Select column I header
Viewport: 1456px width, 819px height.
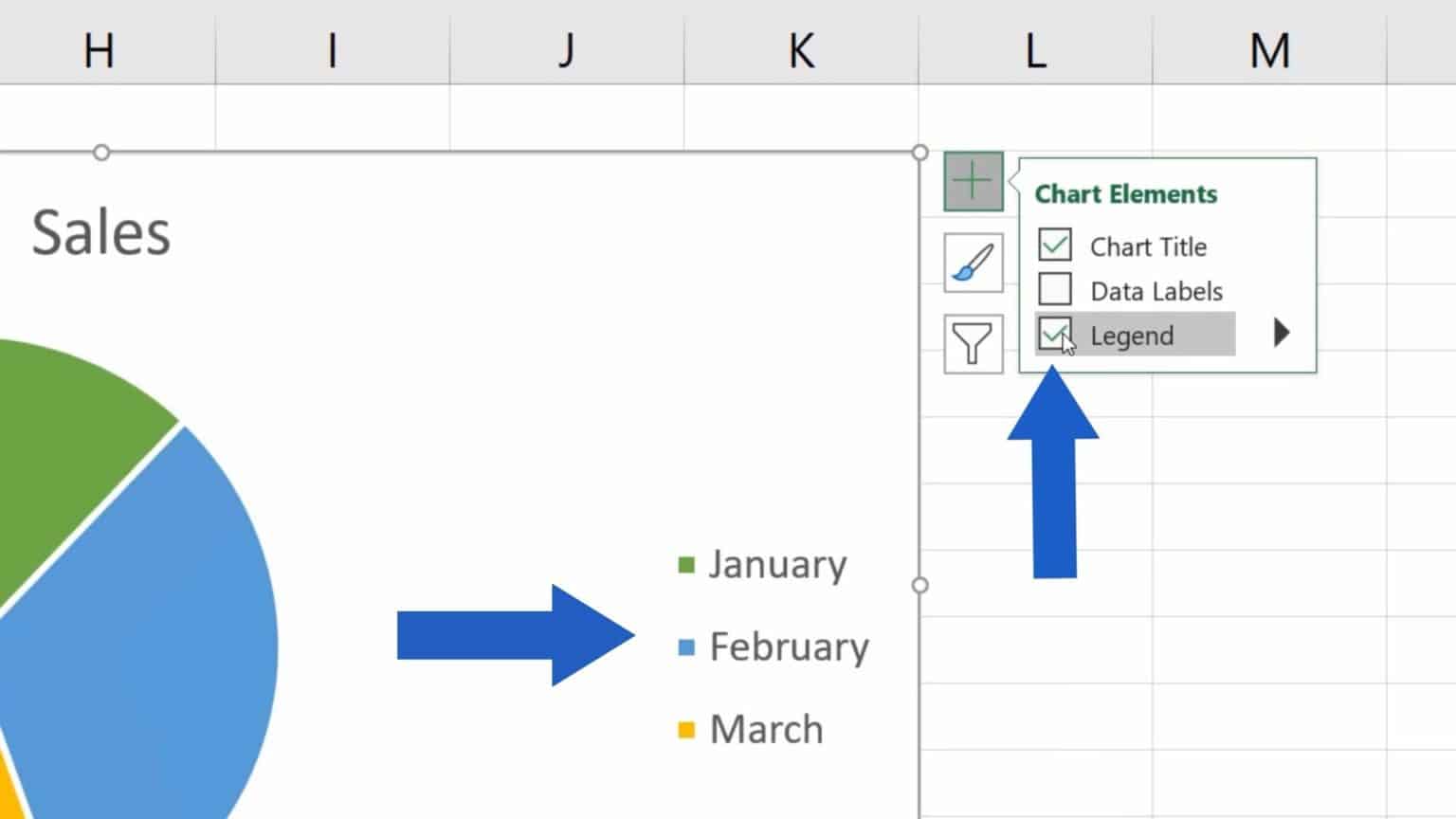coord(333,50)
